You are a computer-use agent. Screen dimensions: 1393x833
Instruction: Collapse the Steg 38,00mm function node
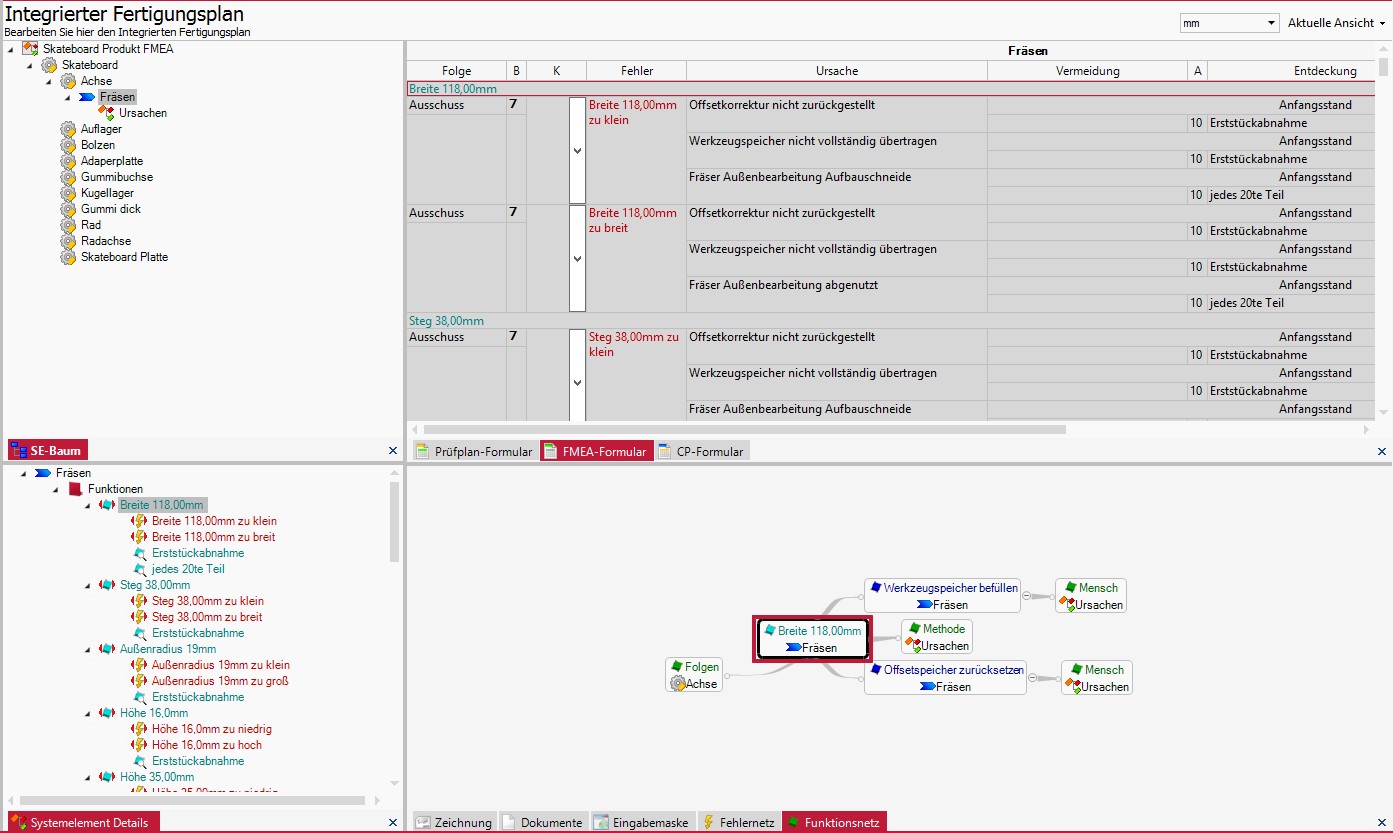87,585
